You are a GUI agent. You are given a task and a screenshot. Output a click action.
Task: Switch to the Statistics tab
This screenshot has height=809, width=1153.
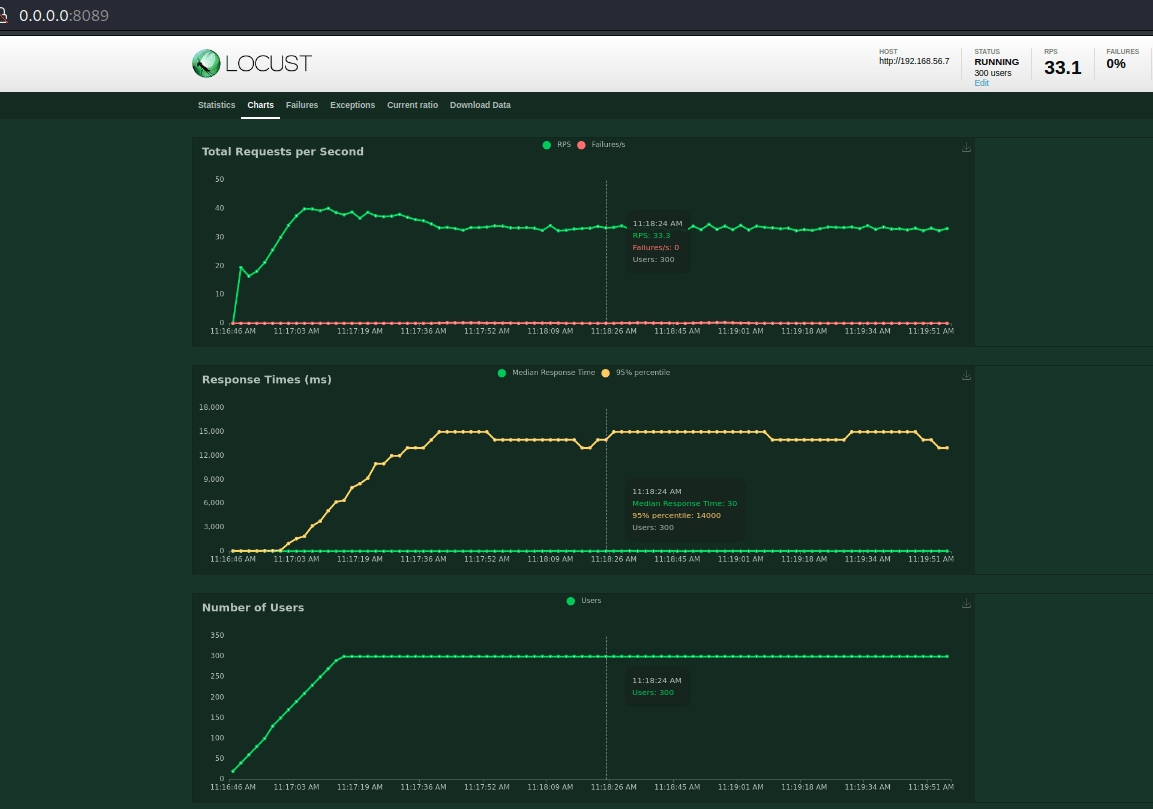coord(216,105)
